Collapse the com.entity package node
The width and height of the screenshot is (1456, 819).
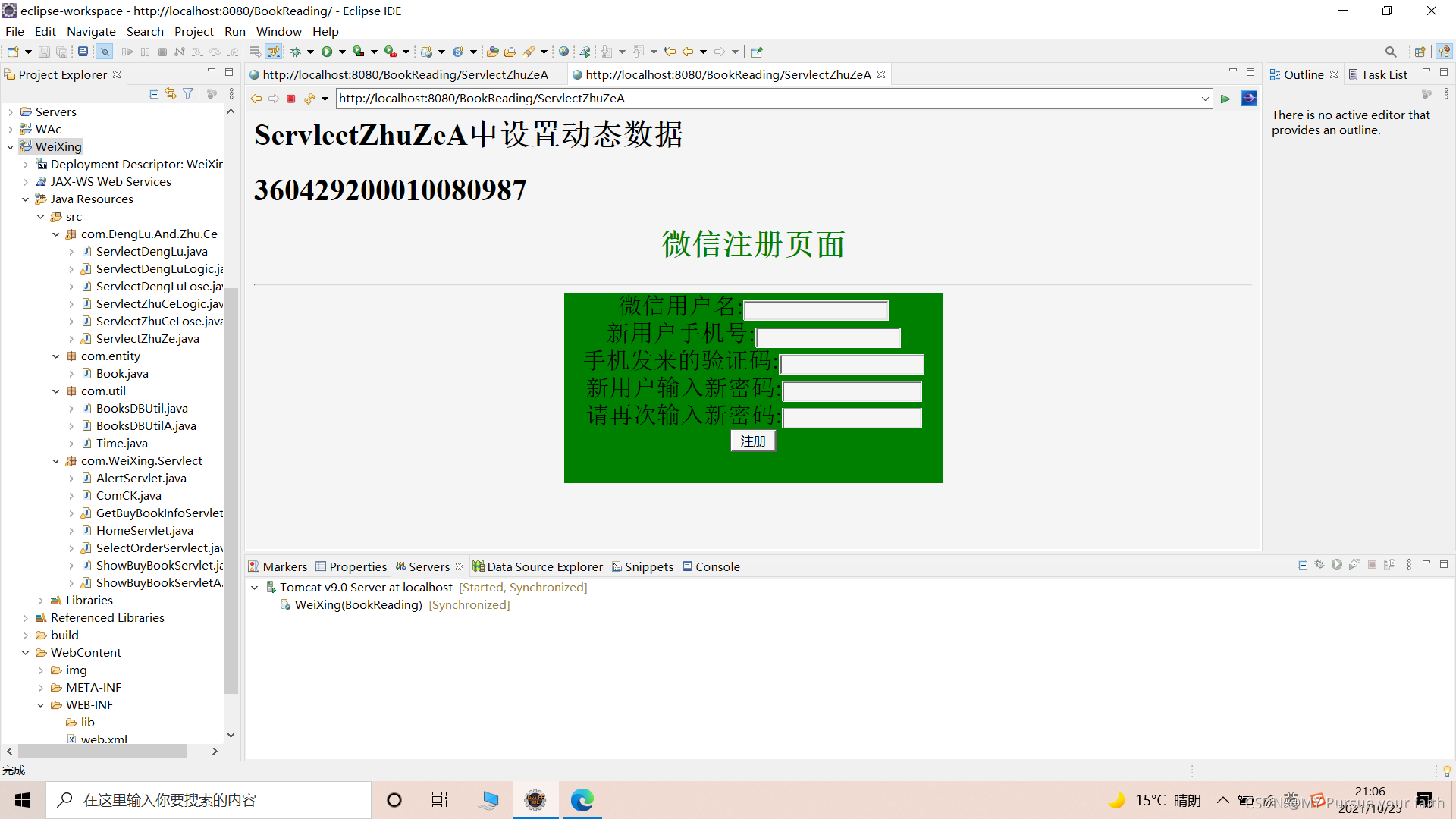(x=55, y=356)
